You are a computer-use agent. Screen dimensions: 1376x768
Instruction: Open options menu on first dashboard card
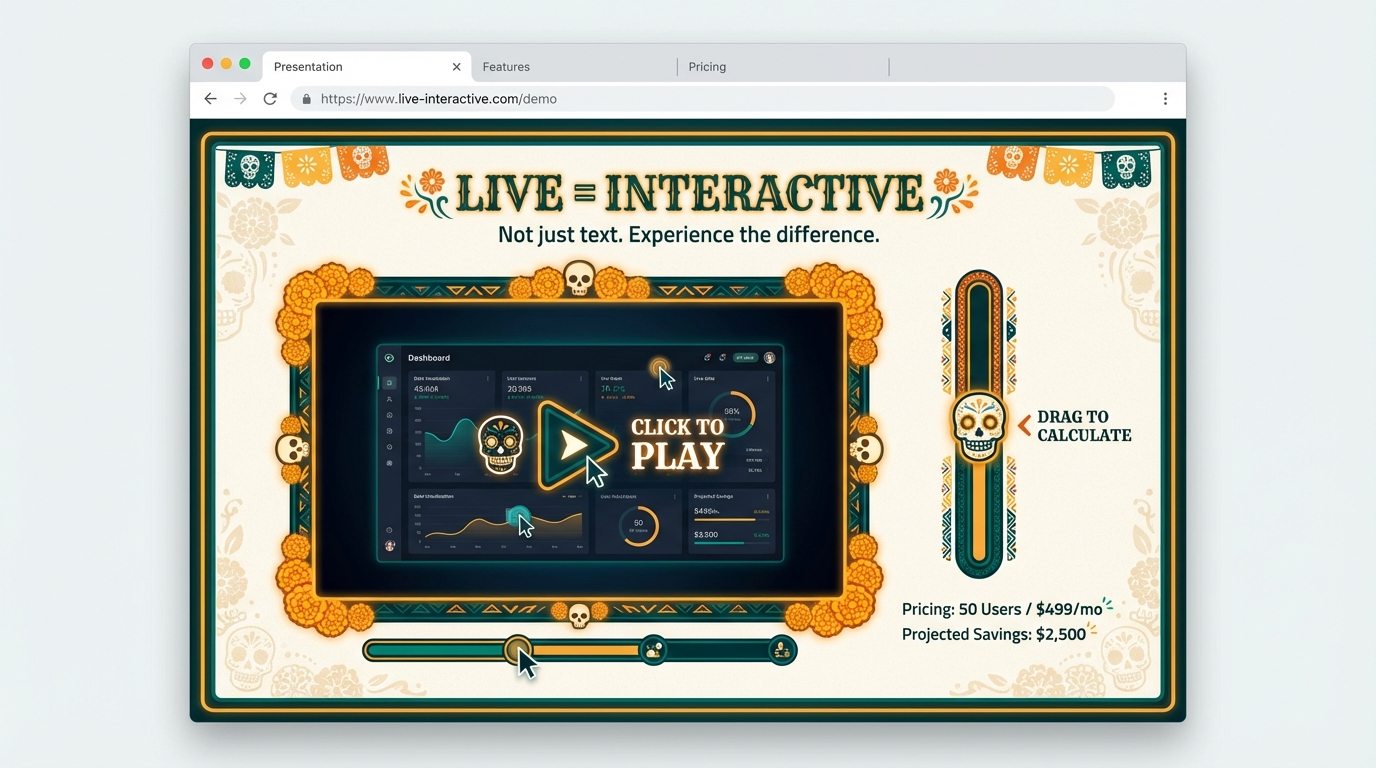(488, 379)
